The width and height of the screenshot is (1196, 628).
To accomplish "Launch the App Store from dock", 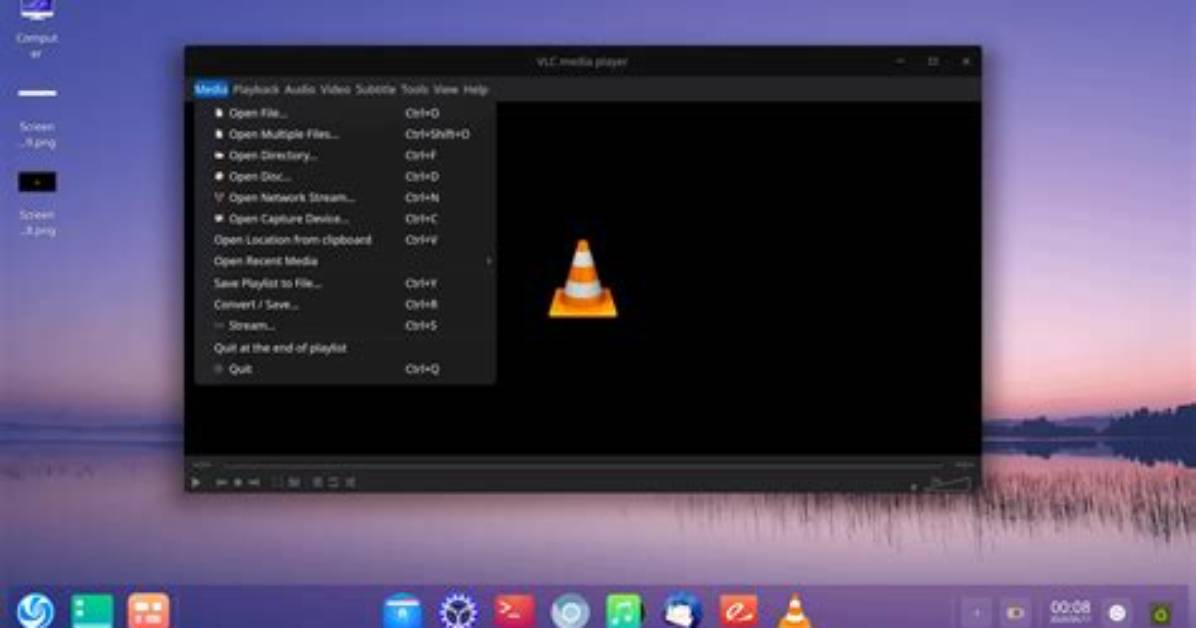I will (402, 611).
